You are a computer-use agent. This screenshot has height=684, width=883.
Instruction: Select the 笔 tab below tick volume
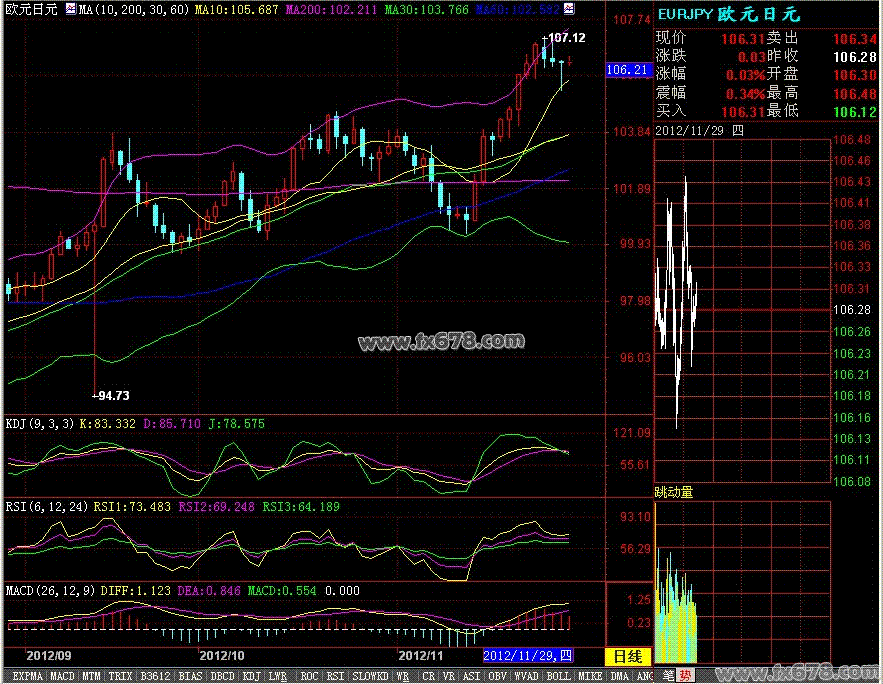(x=668, y=675)
